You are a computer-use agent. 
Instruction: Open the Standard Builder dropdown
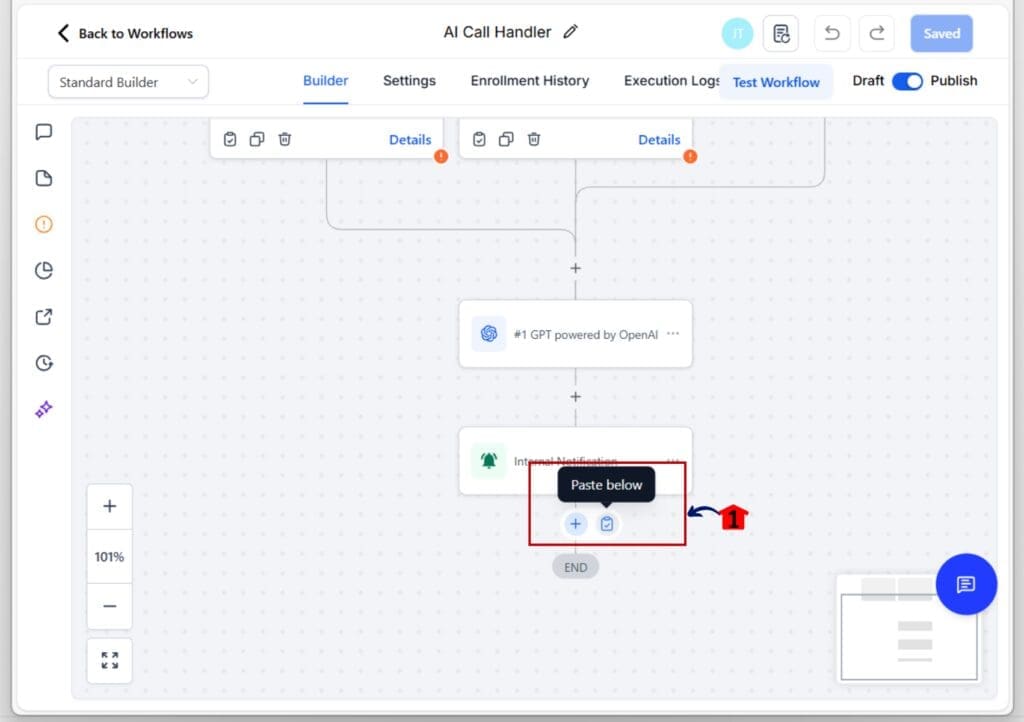[x=127, y=81]
